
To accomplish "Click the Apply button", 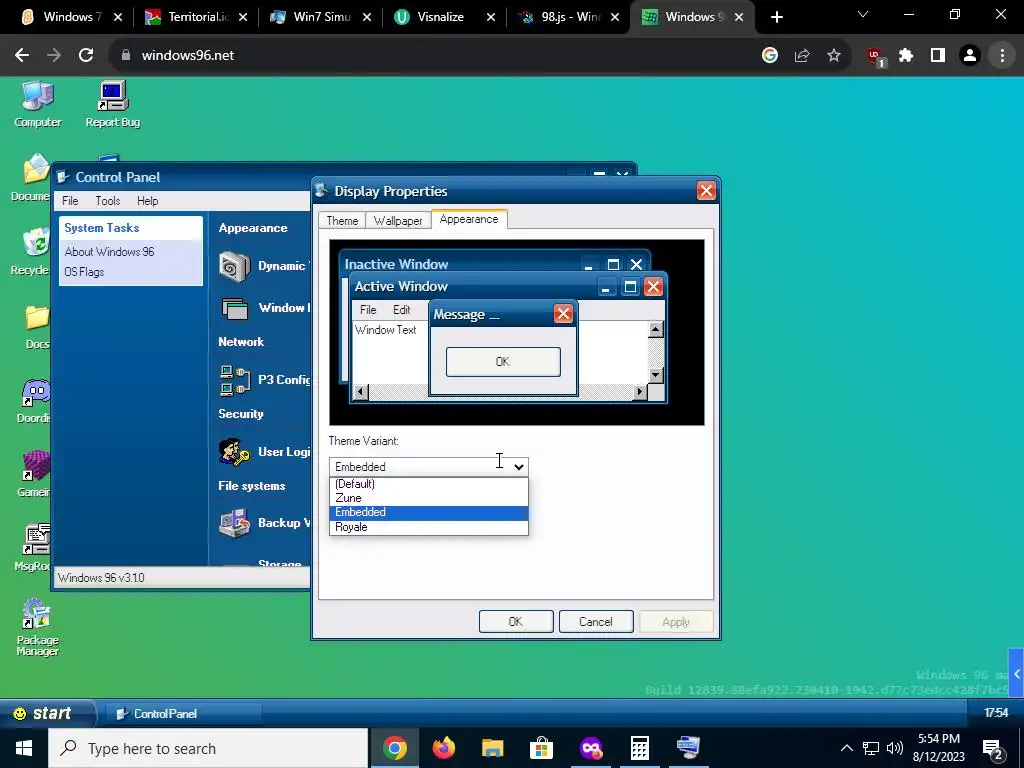I will 676,622.
